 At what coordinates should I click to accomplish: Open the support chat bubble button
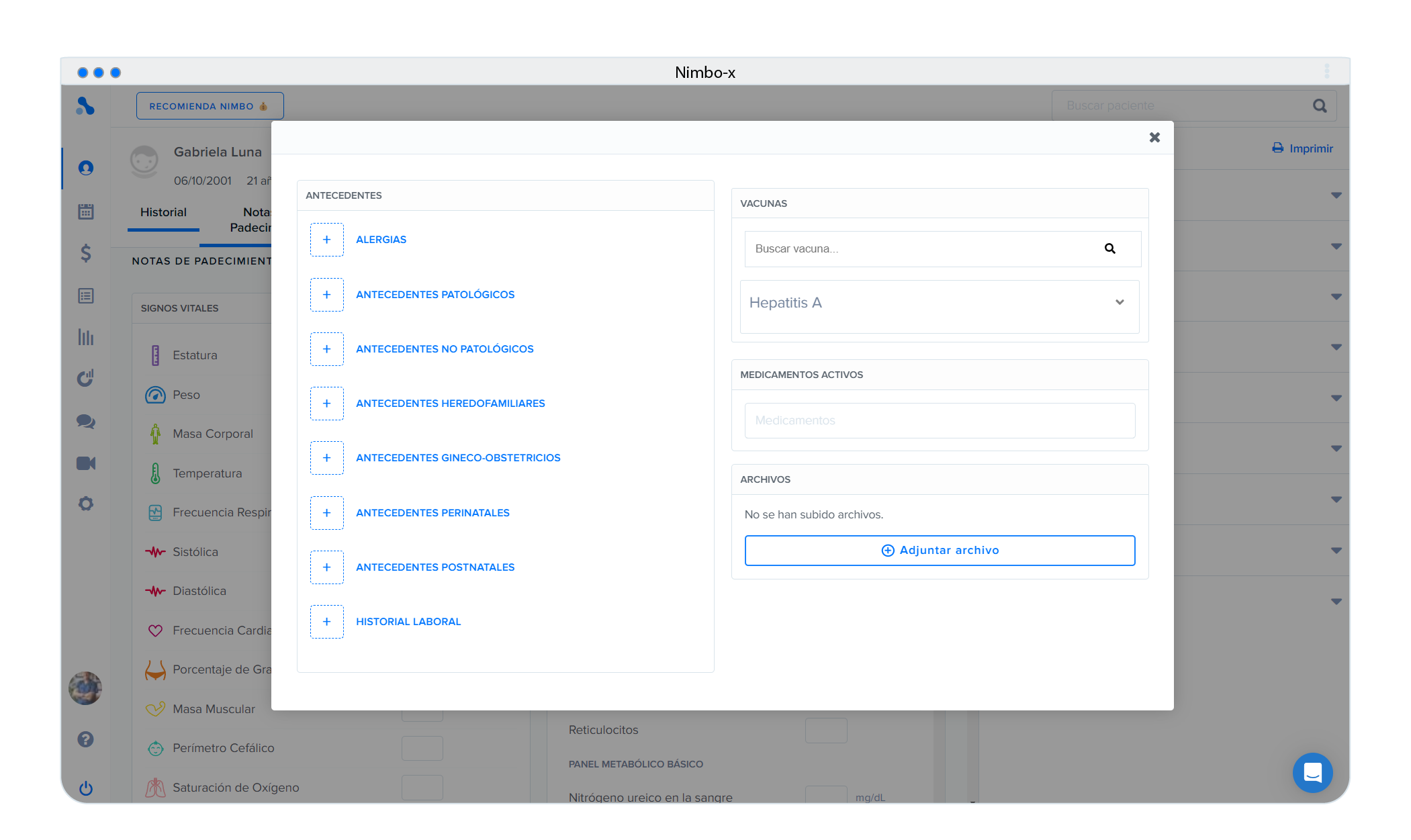click(1312, 773)
